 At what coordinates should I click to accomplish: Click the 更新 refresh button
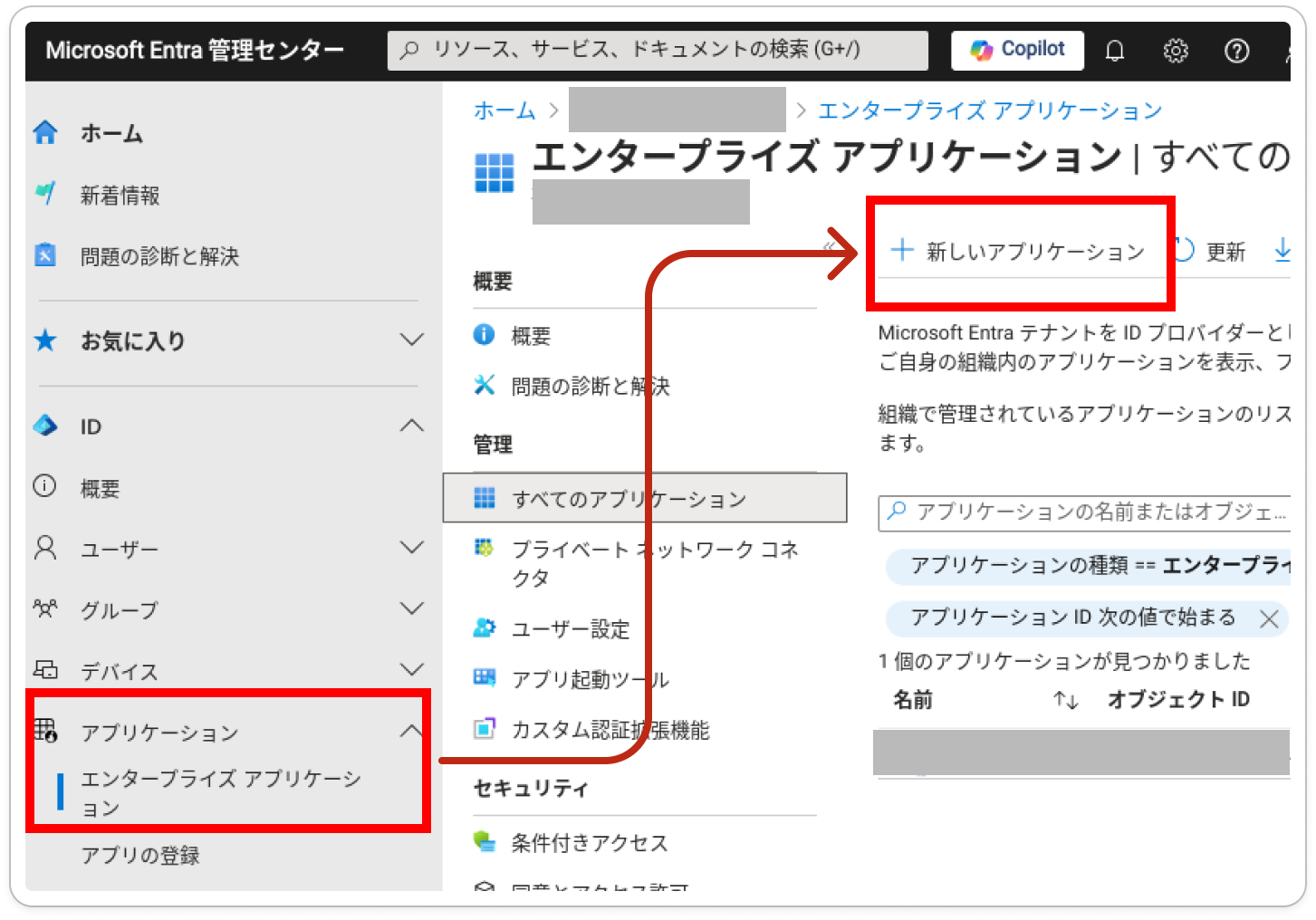click(x=1210, y=251)
